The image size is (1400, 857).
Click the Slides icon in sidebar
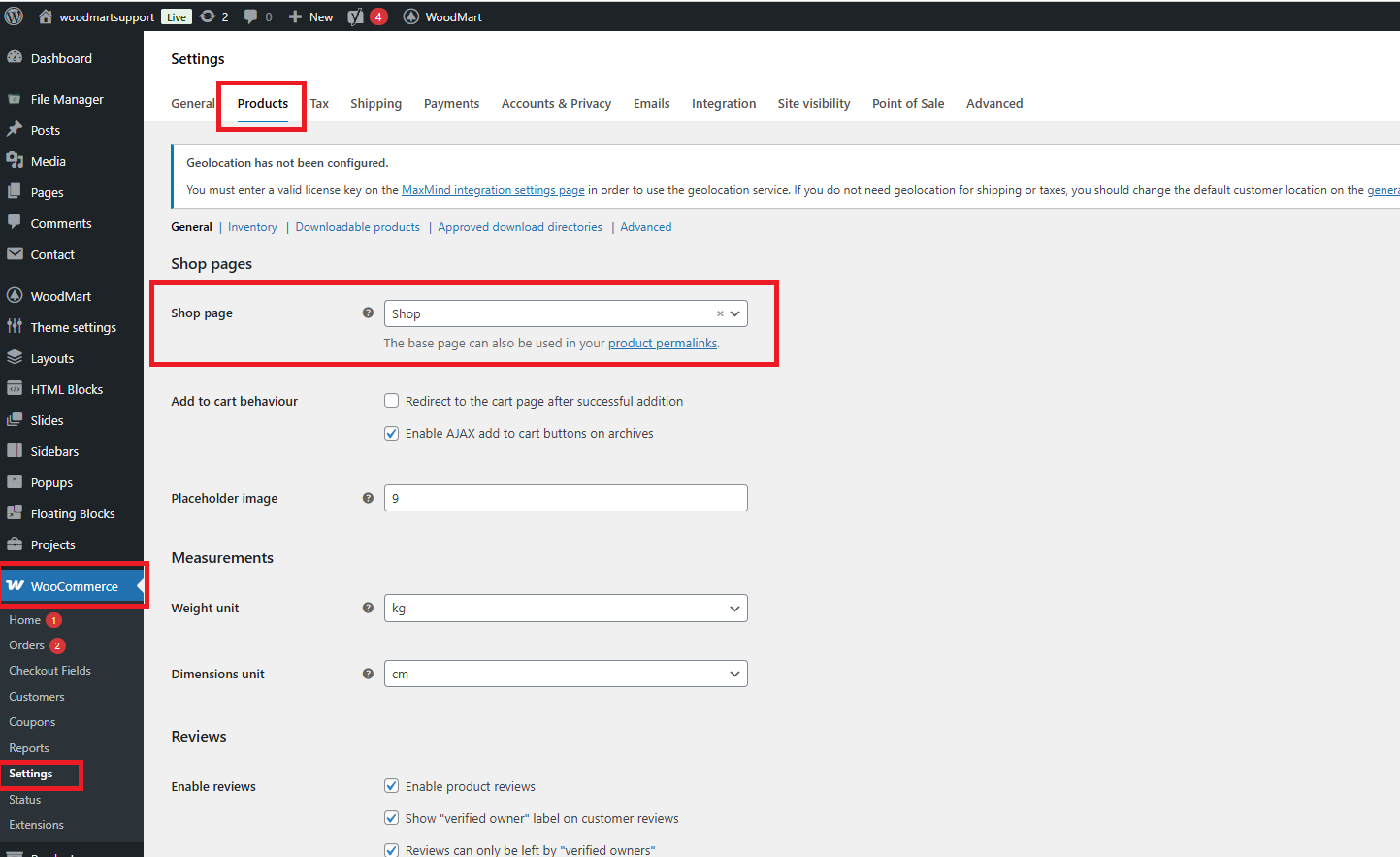coord(15,420)
